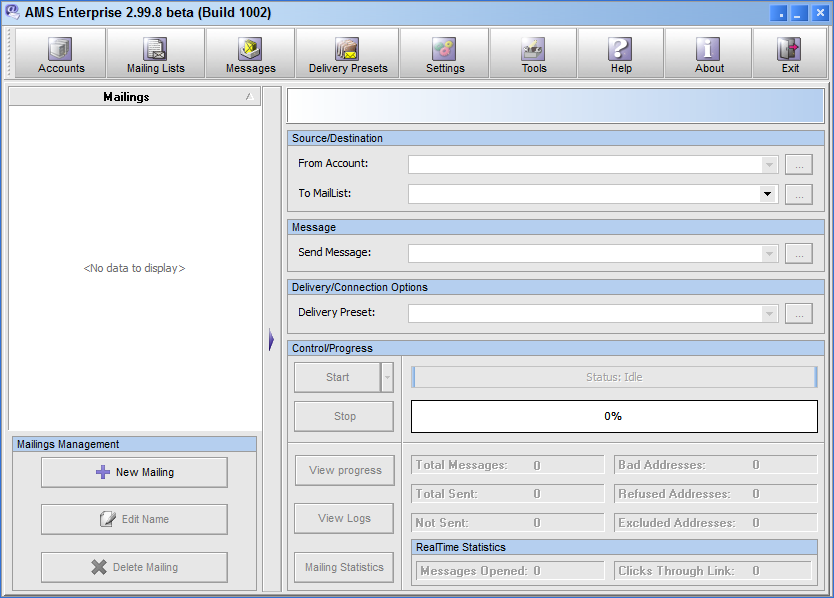The image size is (834, 598).
Task: Open the Accounts toolbar icon
Action: point(61,54)
